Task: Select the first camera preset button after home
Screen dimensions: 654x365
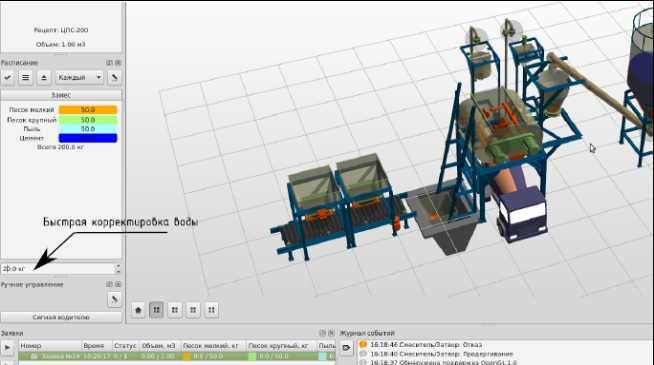Action: point(156,310)
